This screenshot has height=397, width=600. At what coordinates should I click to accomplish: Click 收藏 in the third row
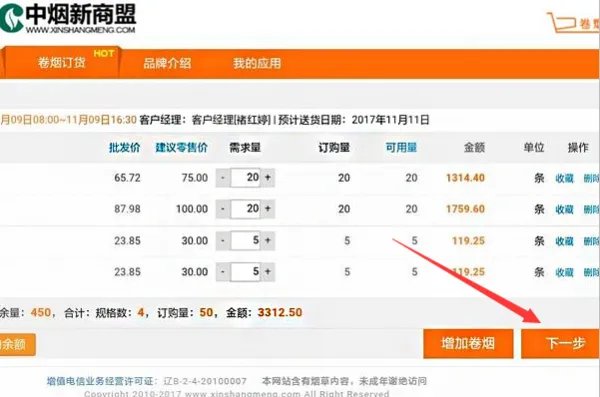pyautogui.click(x=564, y=241)
